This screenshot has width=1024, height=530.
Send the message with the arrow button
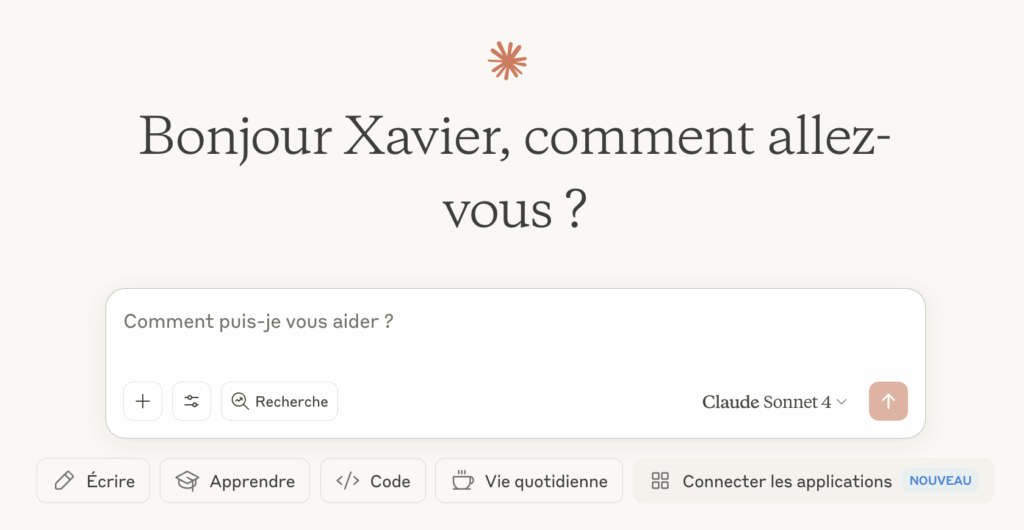point(888,401)
